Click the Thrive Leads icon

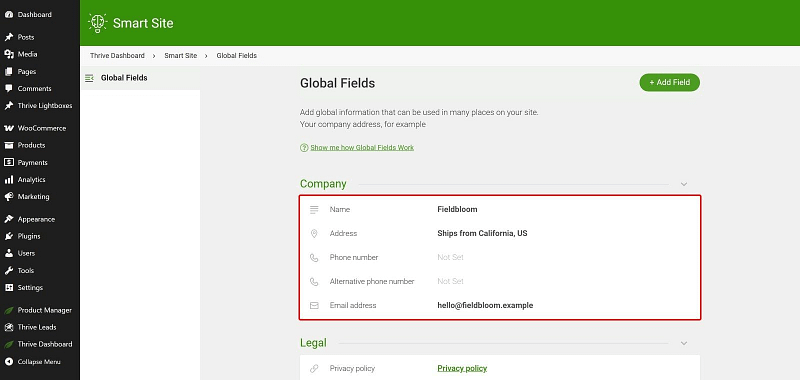(x=9, y=327)
